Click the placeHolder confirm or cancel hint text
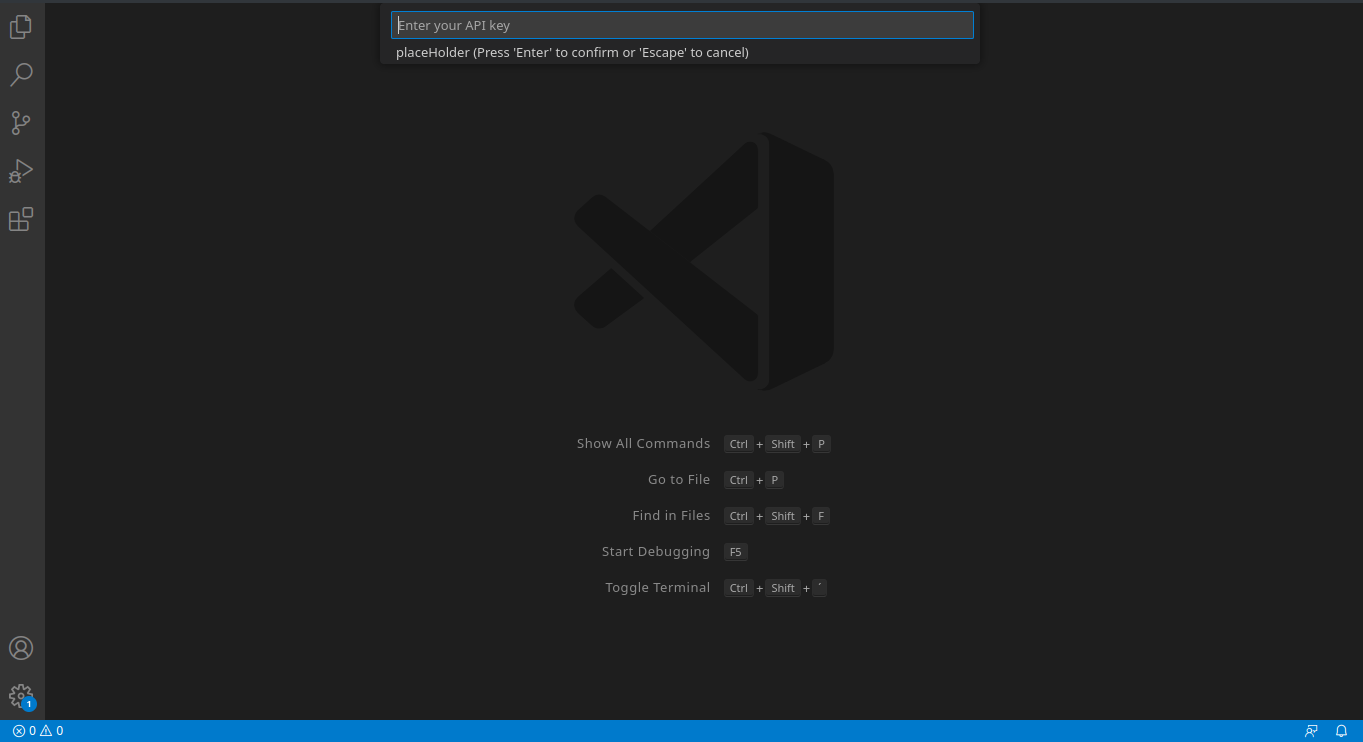The height and width of the screenshot is (742, 1363). point(572,52)
